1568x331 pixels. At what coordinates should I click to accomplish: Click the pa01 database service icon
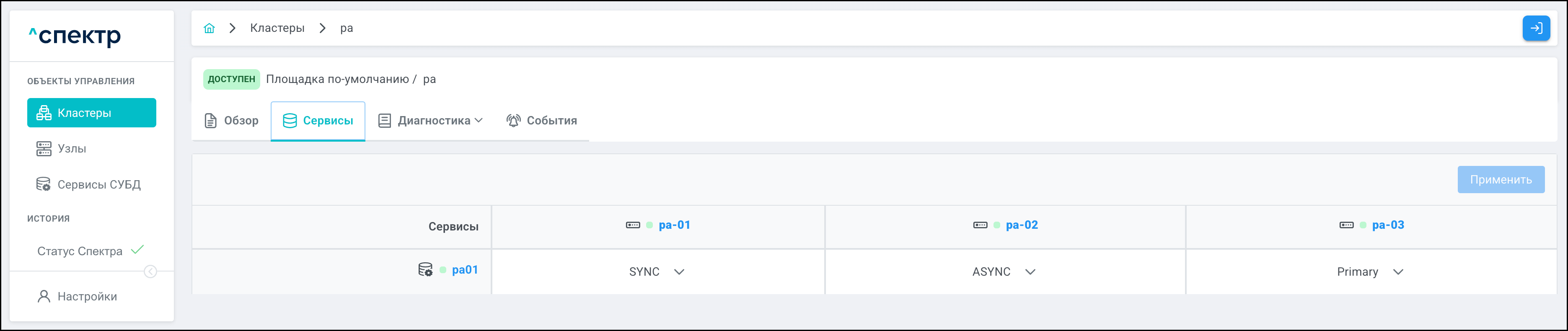[x=425, y=269]
